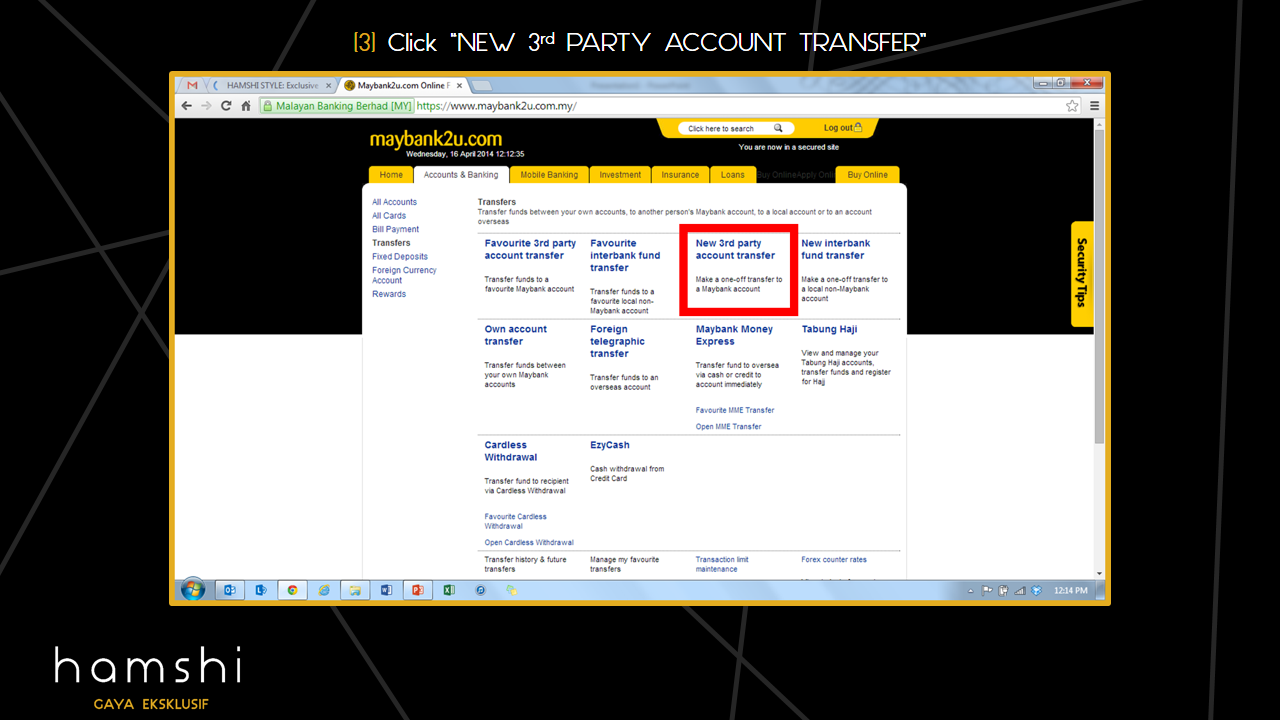Open the Loans tab
This screenshot has width=1280, height=720.
733,175
